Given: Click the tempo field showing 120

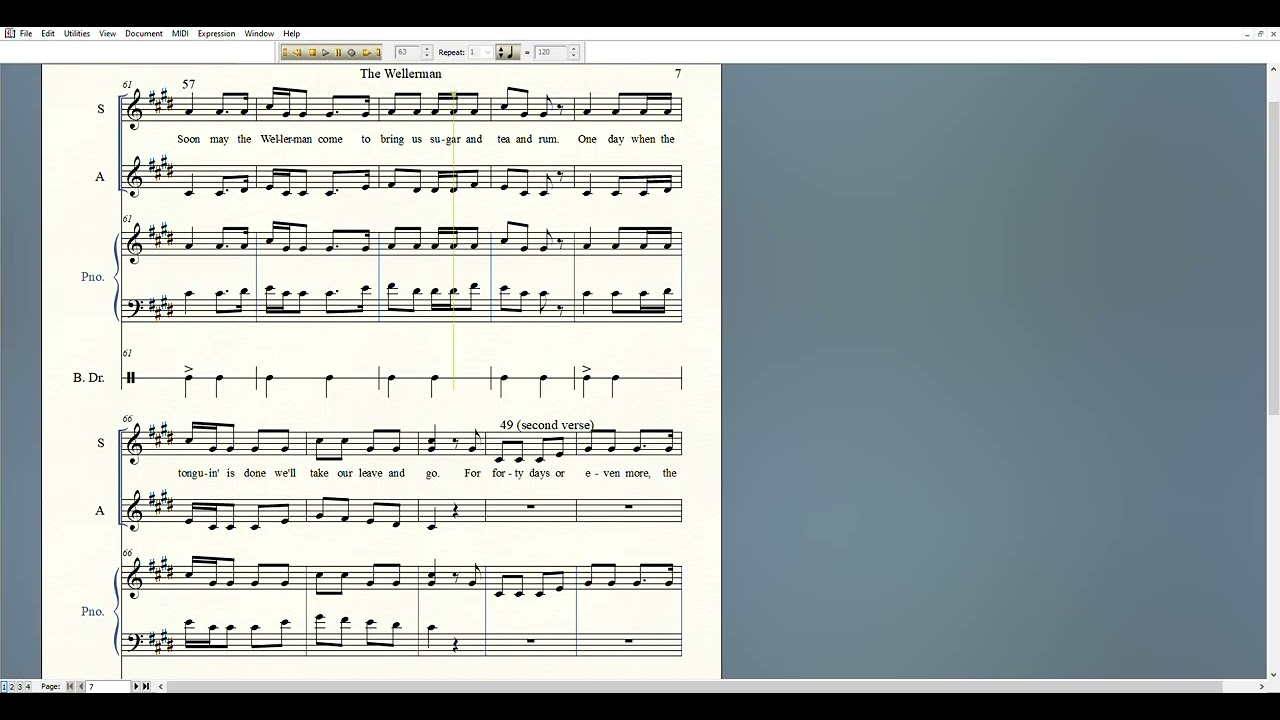Looking at the screenshot, I should pyautogui.click(x=550, y=52).
